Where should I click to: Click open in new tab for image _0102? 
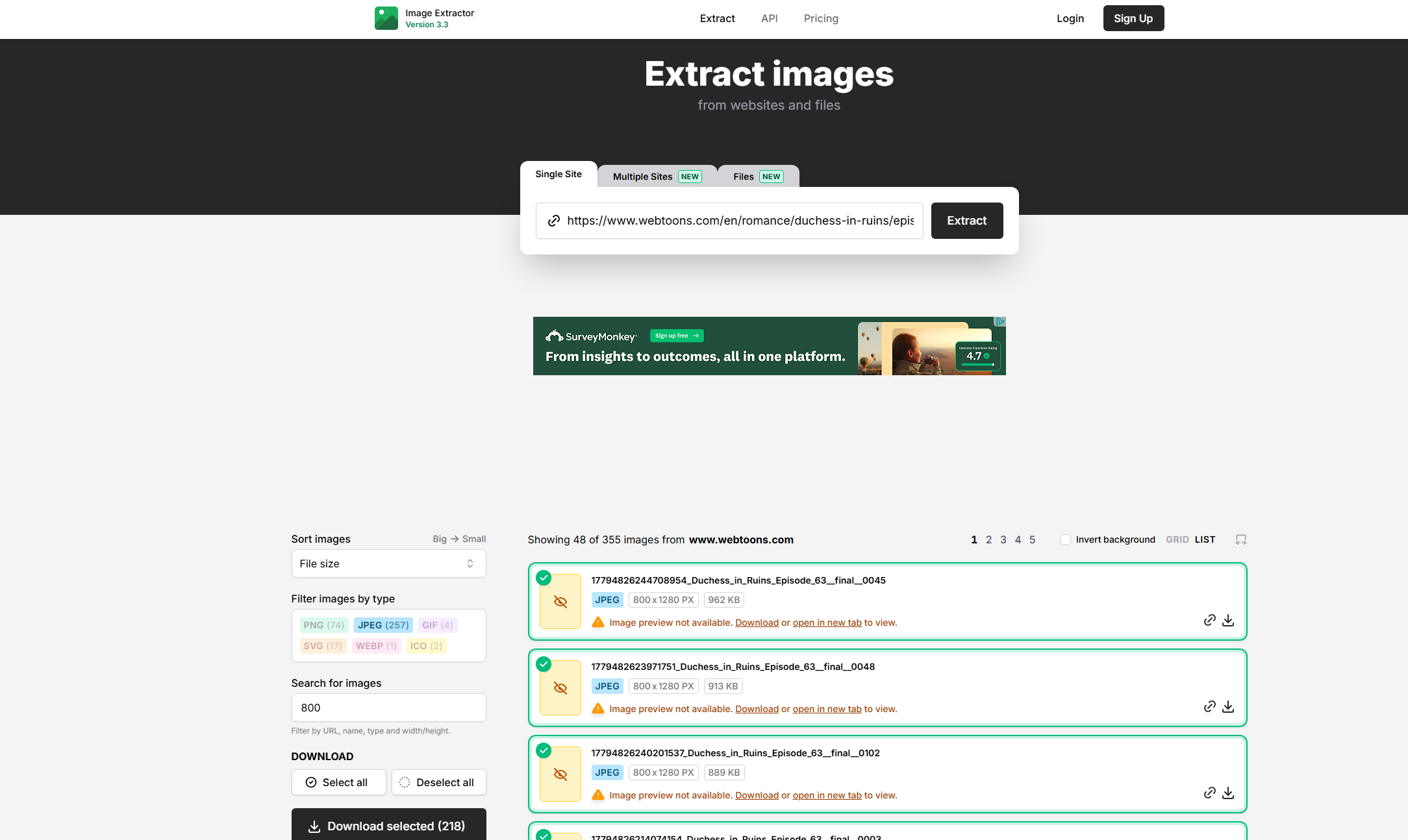tap(827, 795)
